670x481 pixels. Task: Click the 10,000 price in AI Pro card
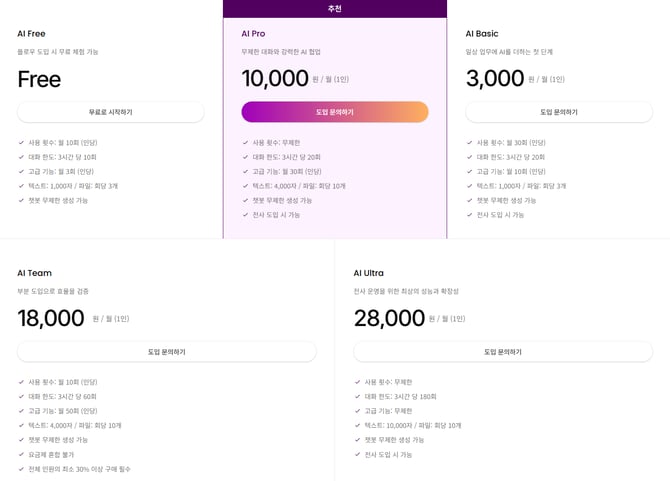pyautogui.click(x=275, y=78)
